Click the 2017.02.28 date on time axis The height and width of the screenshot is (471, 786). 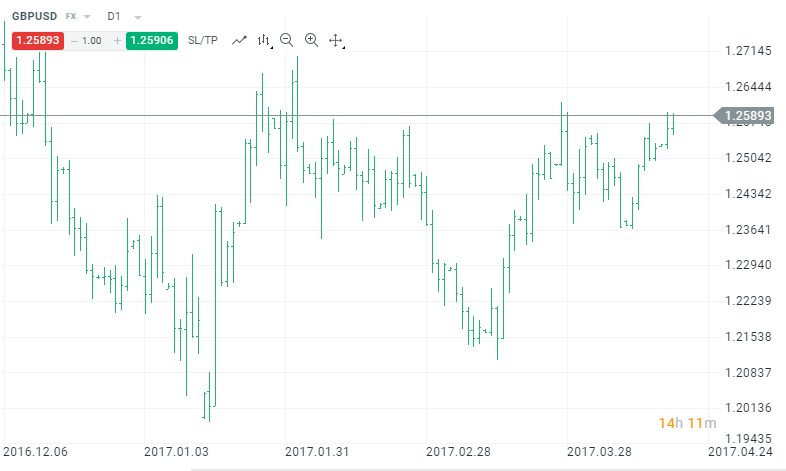coord(456,452)
